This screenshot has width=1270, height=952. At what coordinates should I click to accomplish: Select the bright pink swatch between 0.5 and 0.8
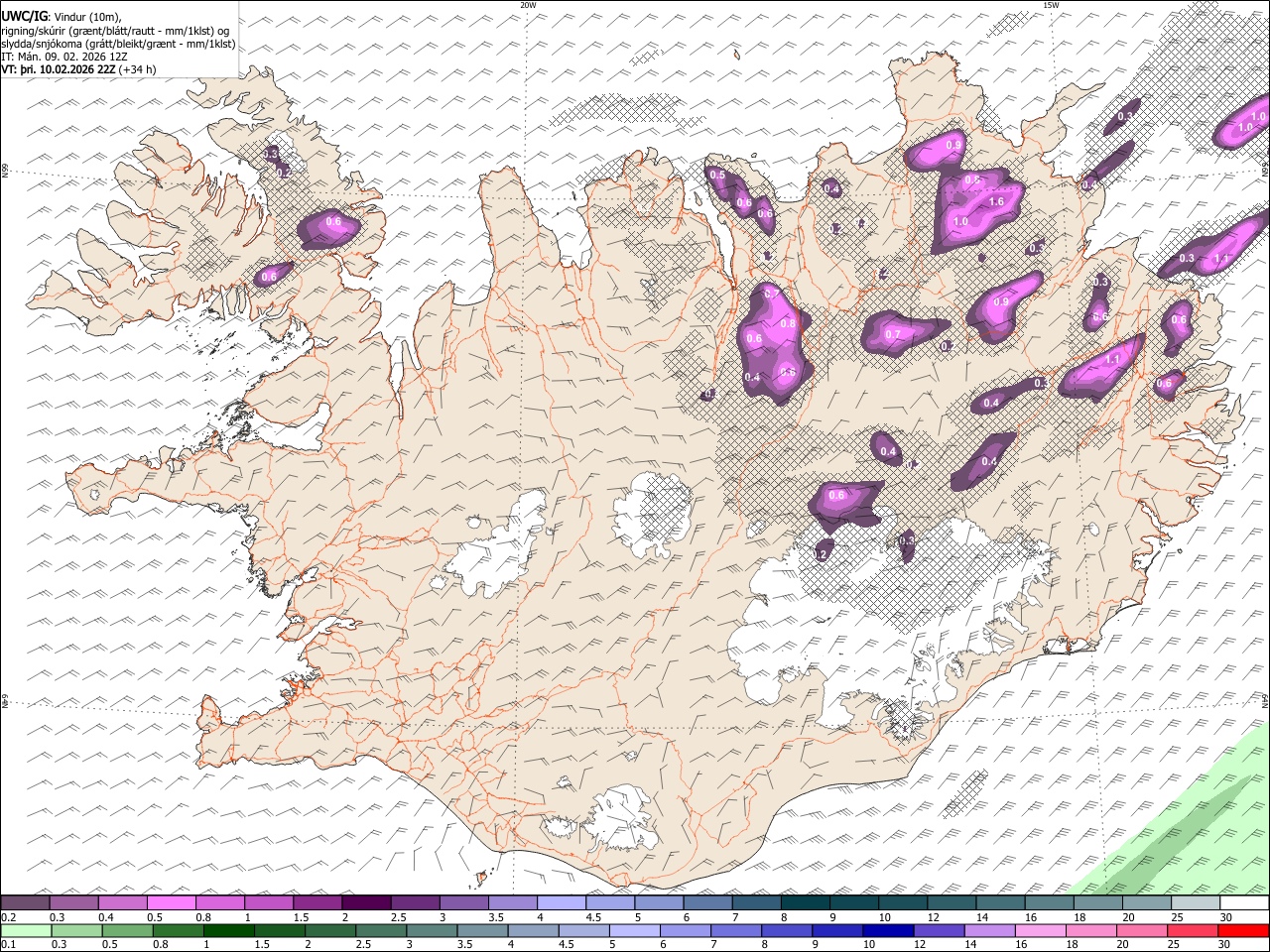click(x=172, y=903)
